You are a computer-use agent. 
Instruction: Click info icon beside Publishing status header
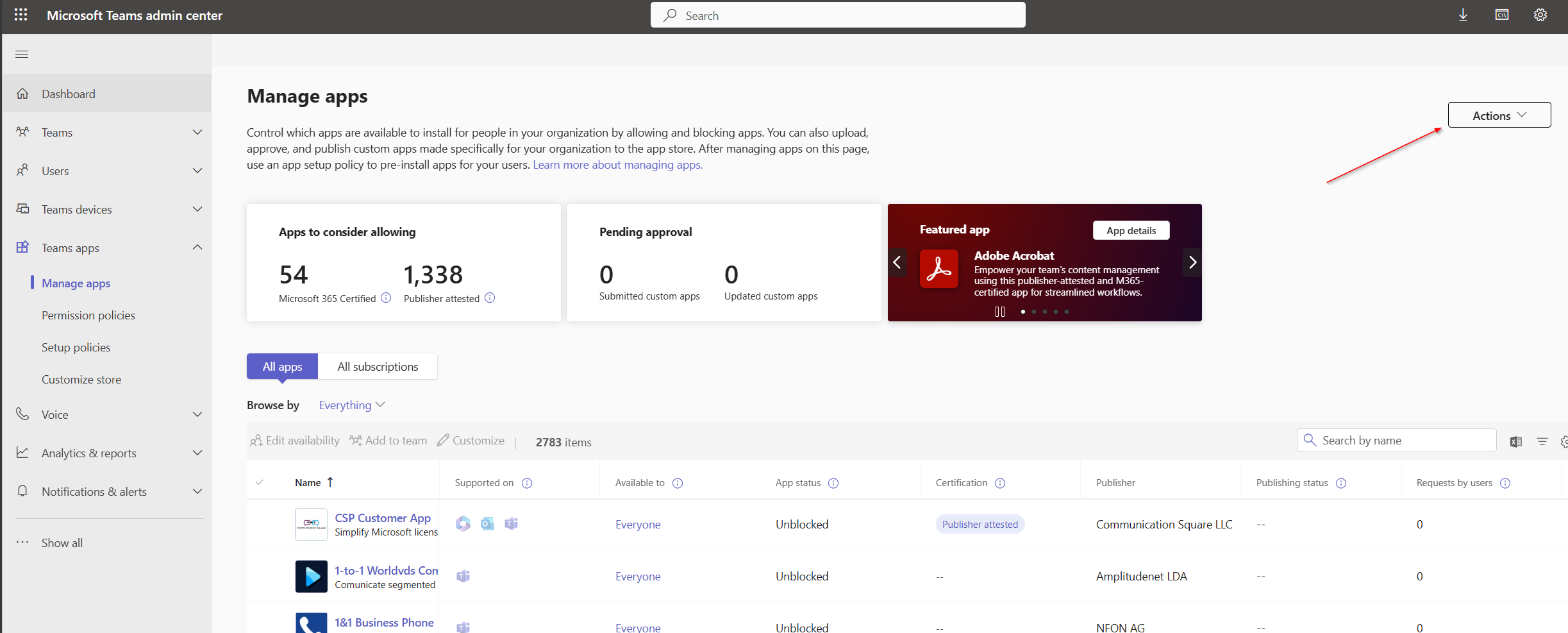(1341, 483)
